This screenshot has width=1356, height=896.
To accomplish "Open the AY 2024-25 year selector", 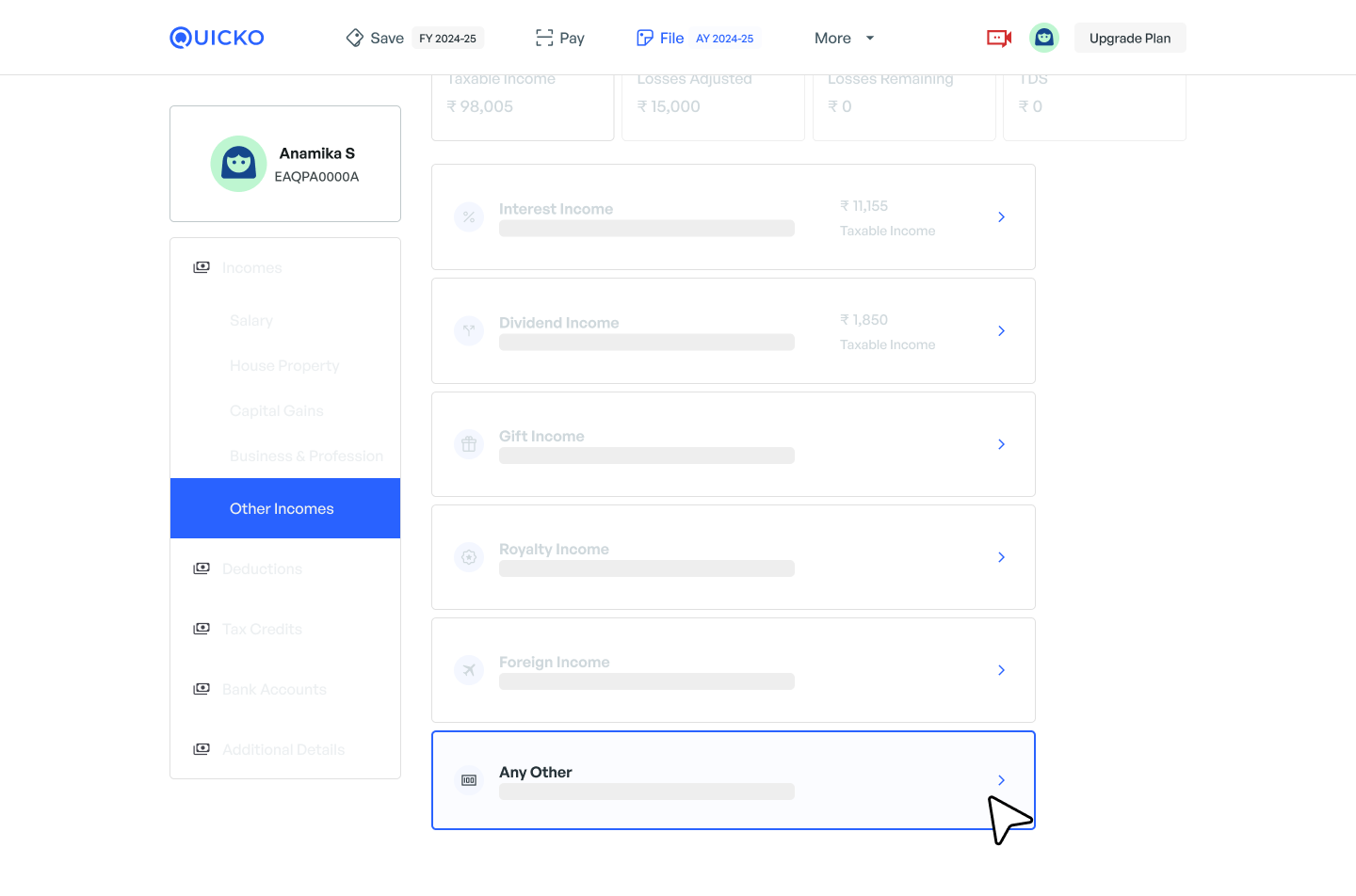I will [x=724, y=39].
